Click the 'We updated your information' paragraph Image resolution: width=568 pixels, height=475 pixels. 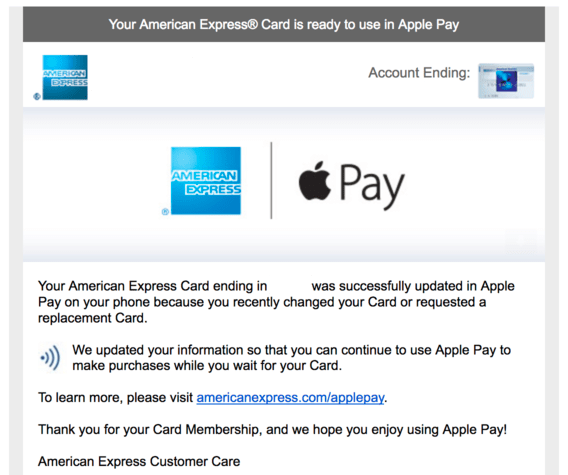pos(291,358)
